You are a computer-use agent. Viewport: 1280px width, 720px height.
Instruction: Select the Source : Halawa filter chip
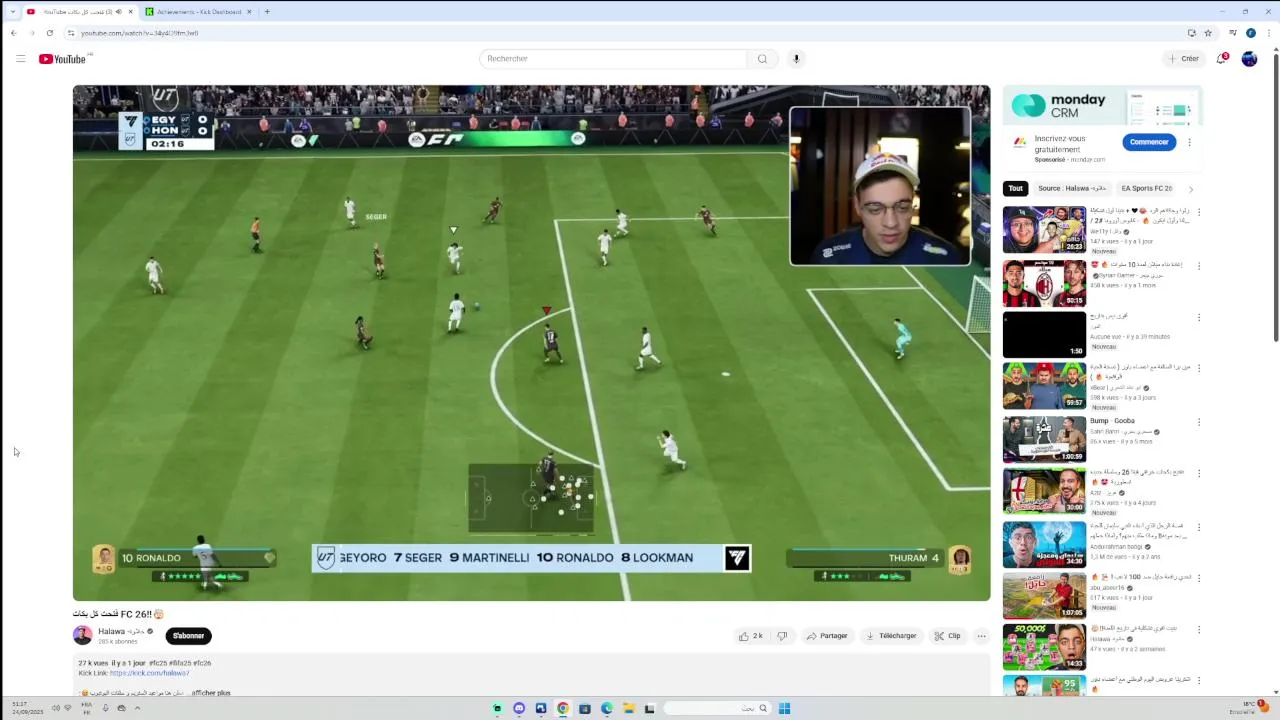point(1071,188)
